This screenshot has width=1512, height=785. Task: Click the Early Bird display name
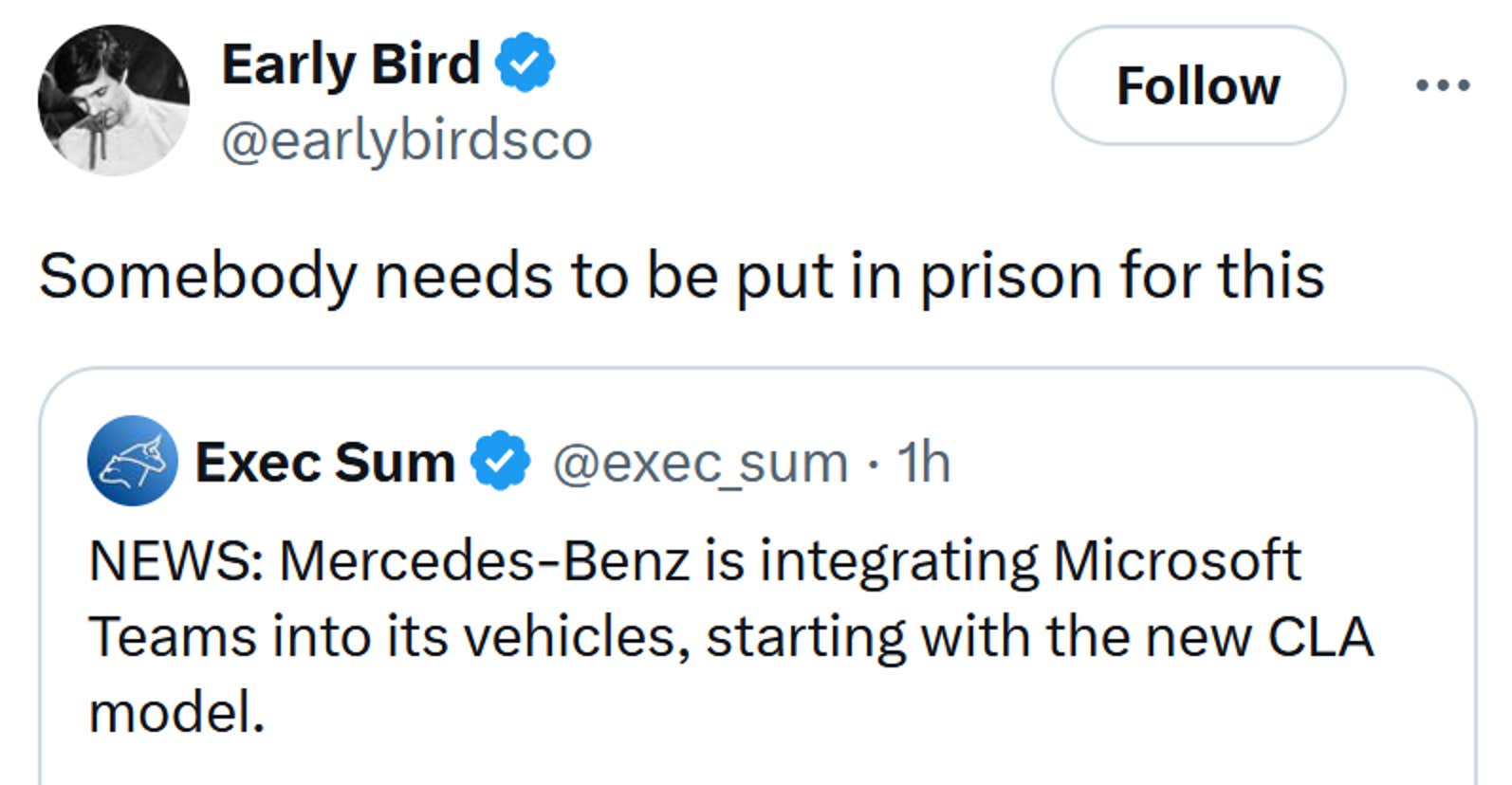(x=351, y=63)
